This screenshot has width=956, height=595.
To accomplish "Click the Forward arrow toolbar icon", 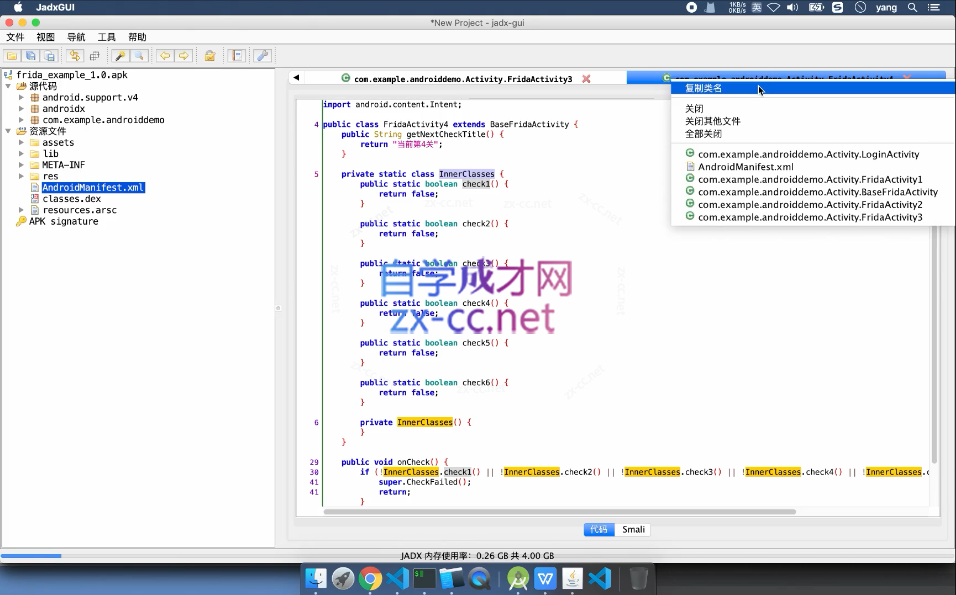I will coord(184,56).
